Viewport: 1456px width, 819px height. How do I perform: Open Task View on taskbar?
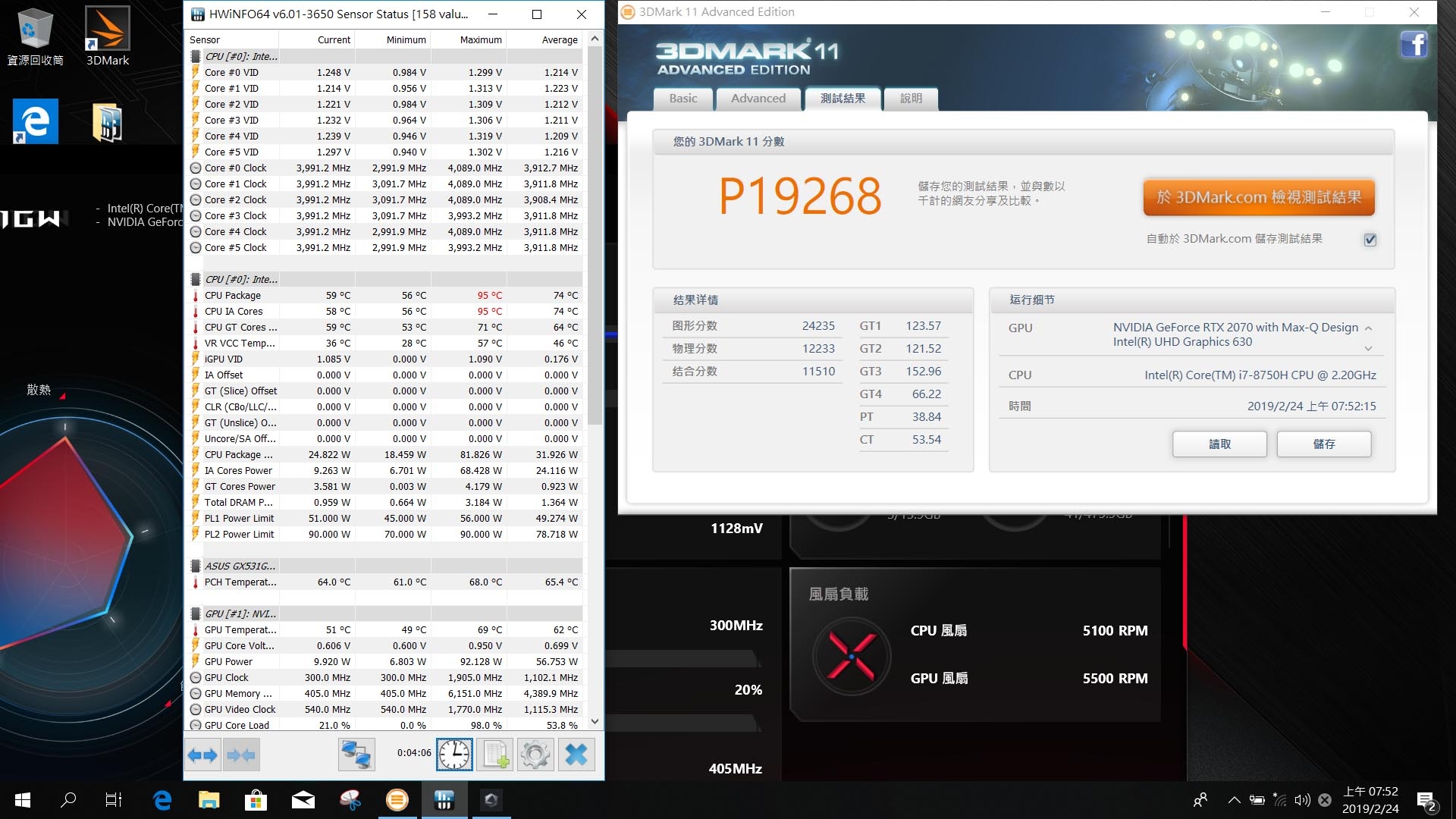point(114,799)
